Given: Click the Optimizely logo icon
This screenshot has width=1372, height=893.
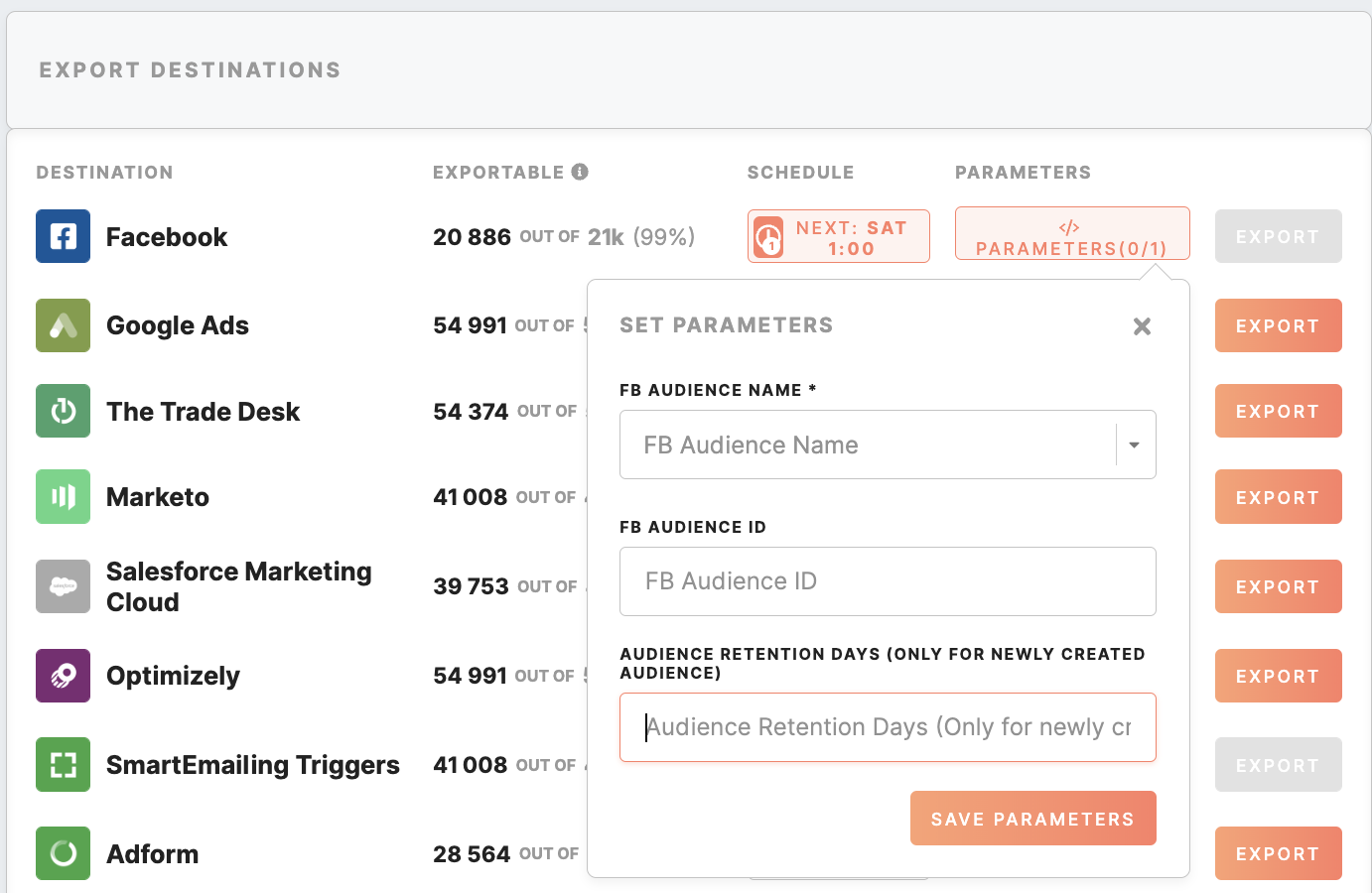Looking at the screenshot, I should coord(63,676).
